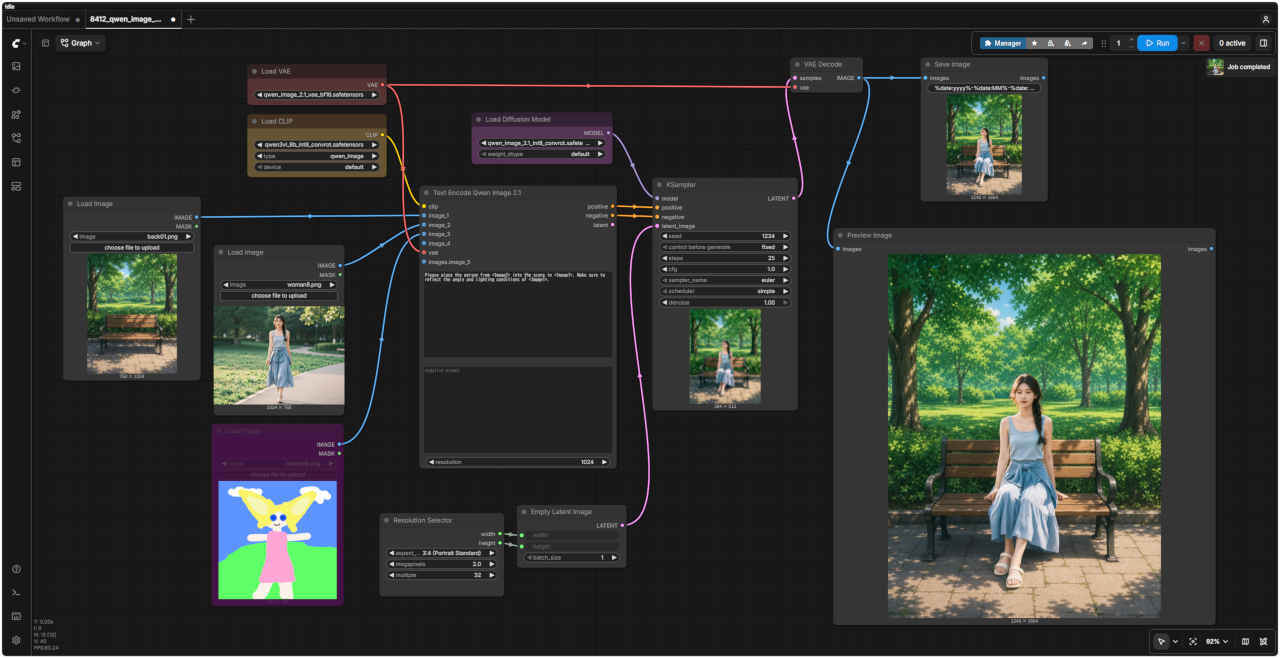Viewport: 1280px width, 658px height.
Task: Open the user profile icon at top right
Action: click(x=1266, y=19)
